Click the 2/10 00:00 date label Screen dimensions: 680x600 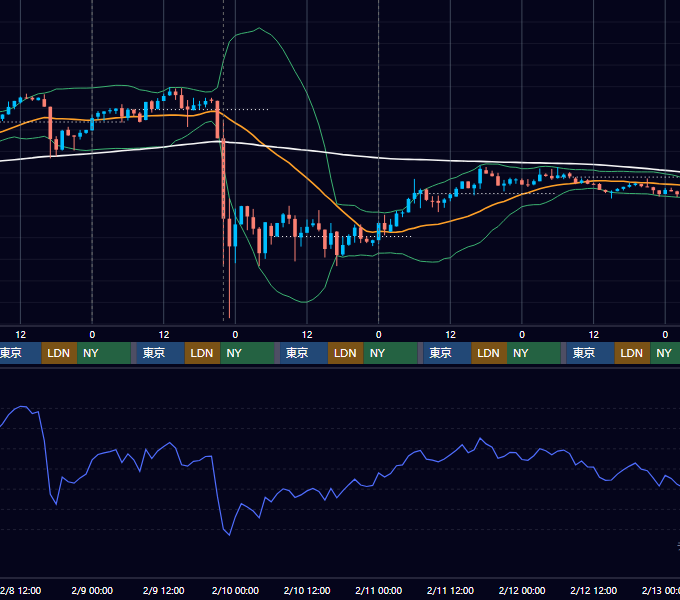tap(235, 590)
